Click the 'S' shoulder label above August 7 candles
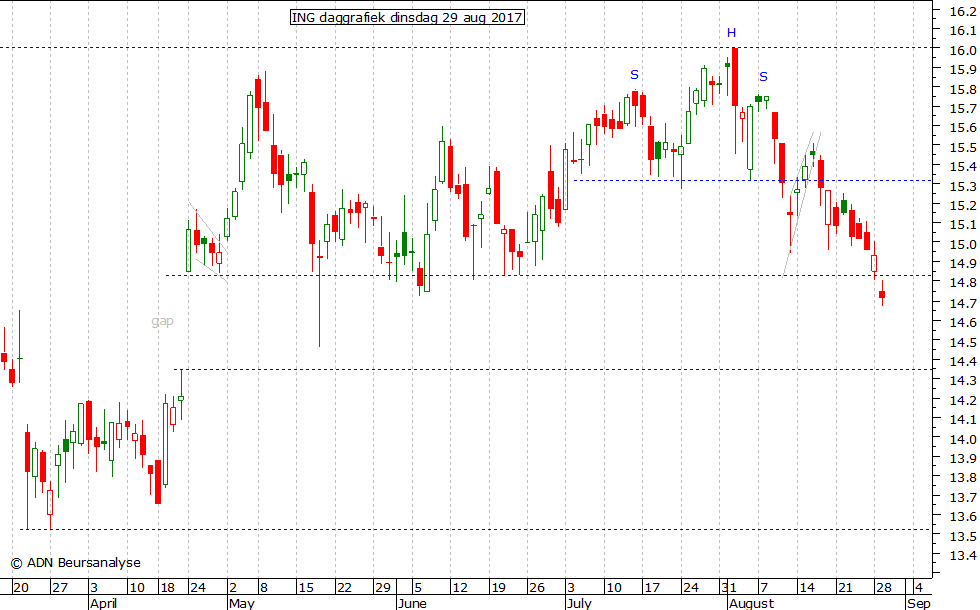This screenshot has height=610, width=980. pyautogui.click(x=763, y=77)
